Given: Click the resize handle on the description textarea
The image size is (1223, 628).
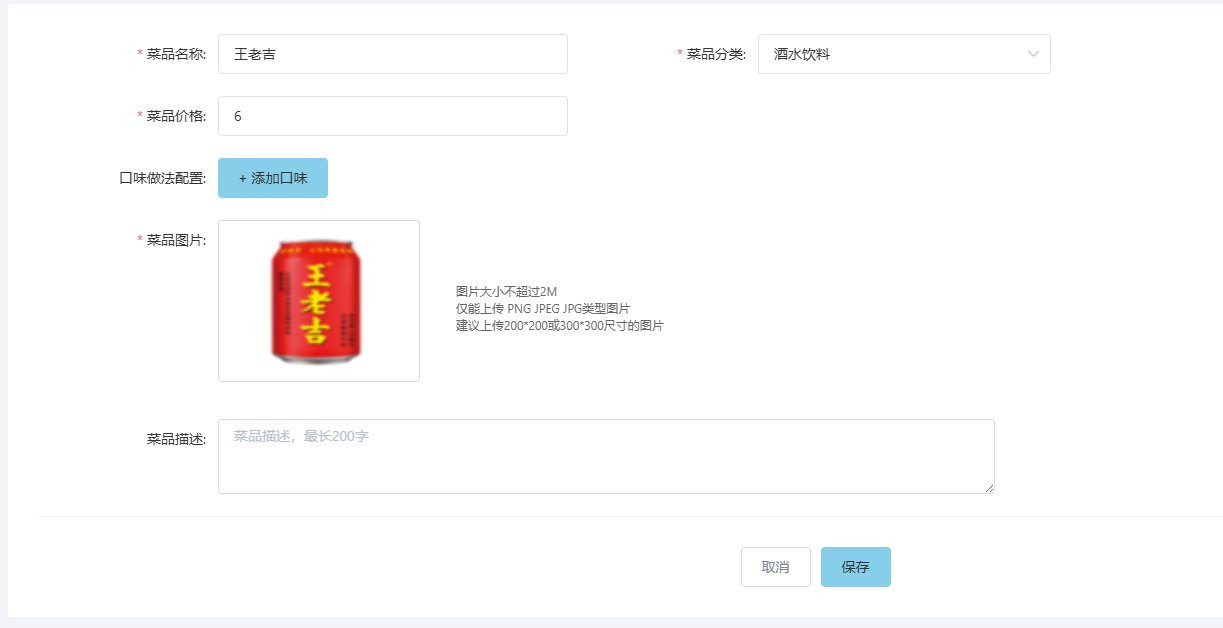Looking at the screenshot, I should [x=989, y=488].
